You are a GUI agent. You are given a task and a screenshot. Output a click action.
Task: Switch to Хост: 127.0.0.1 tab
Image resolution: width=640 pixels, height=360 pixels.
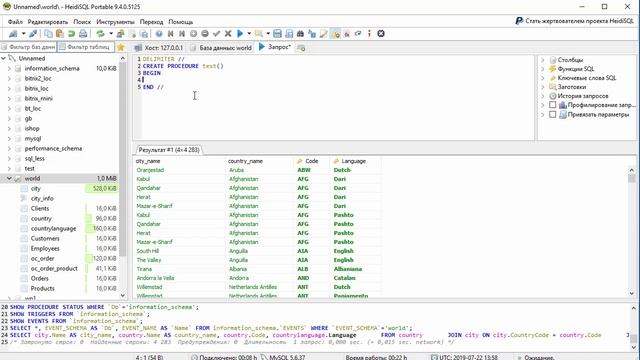[159, 48]
